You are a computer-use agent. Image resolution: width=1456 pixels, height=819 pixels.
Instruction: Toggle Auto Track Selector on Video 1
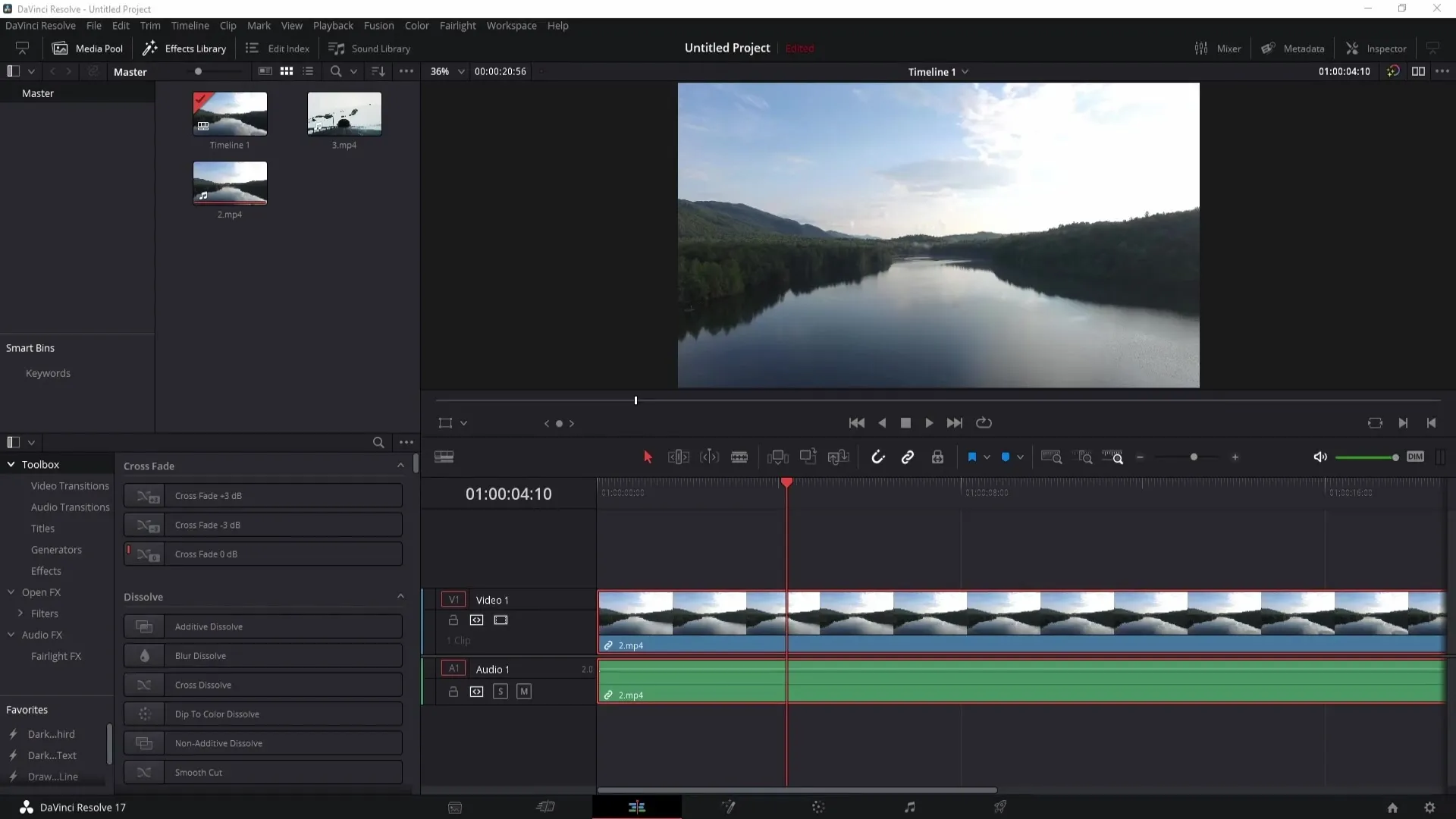[x=476, y=620]
